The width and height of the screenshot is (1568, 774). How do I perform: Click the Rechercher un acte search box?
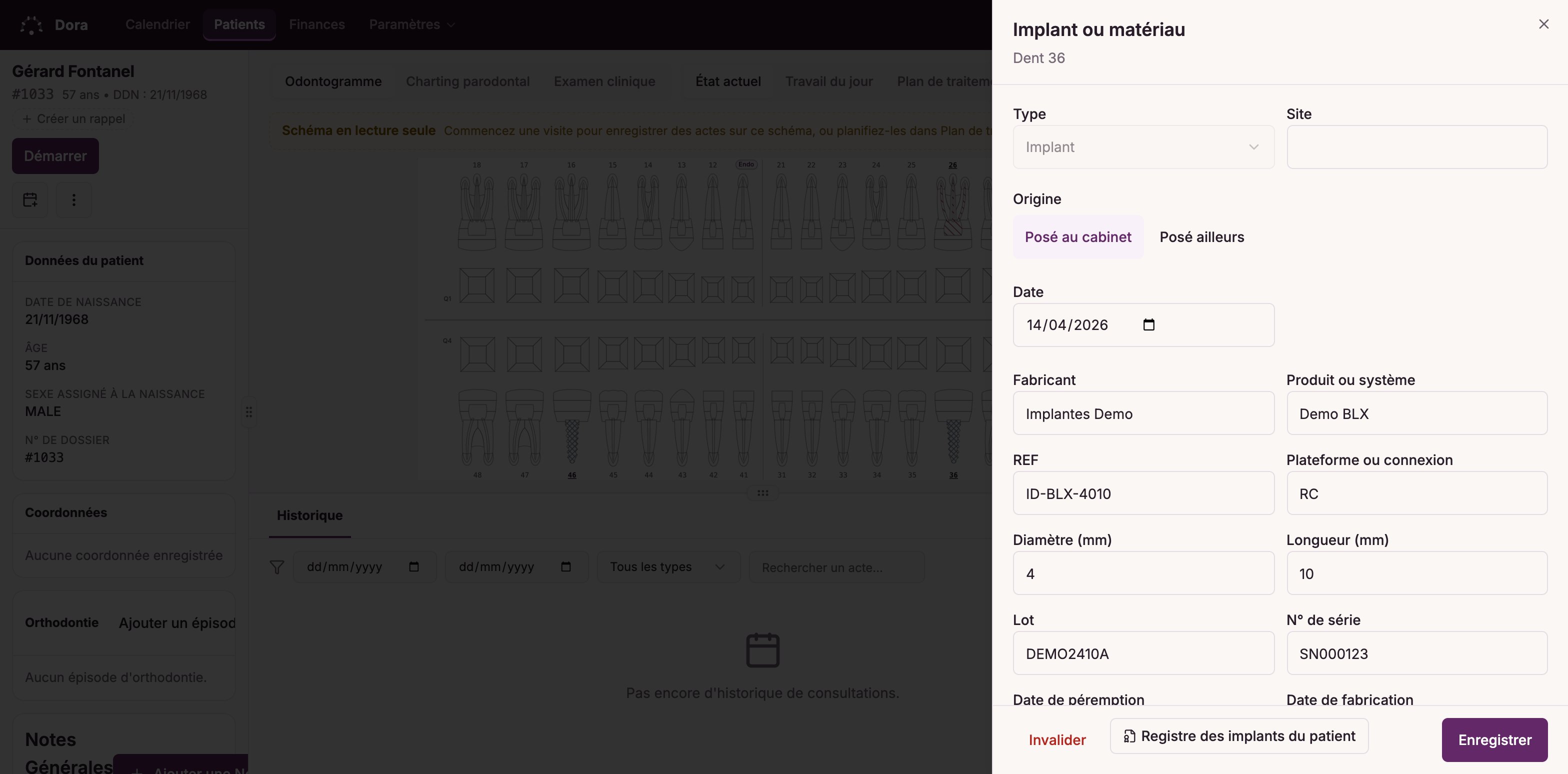pos(836,567)
